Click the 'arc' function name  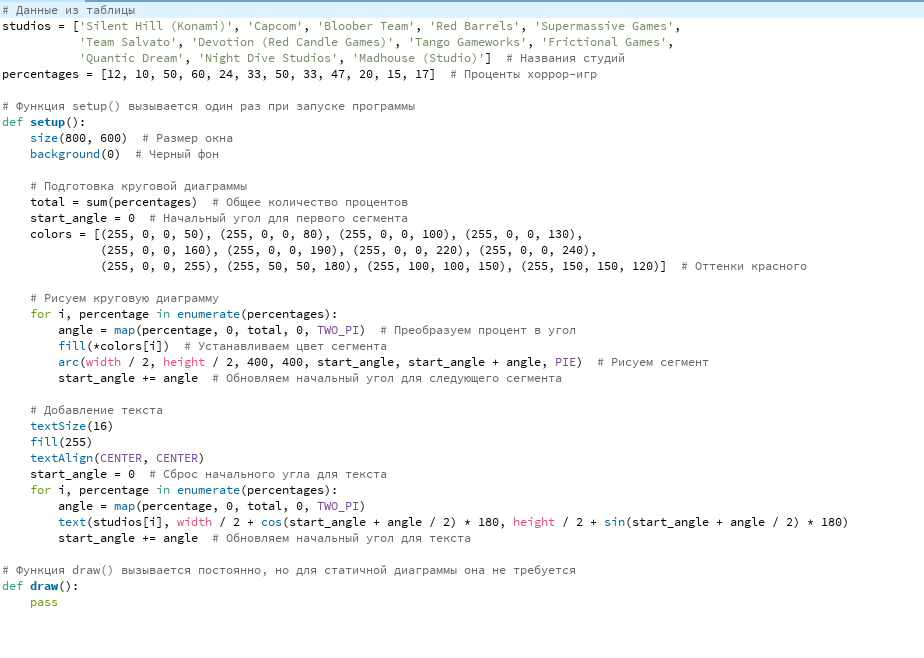[68, 362]
